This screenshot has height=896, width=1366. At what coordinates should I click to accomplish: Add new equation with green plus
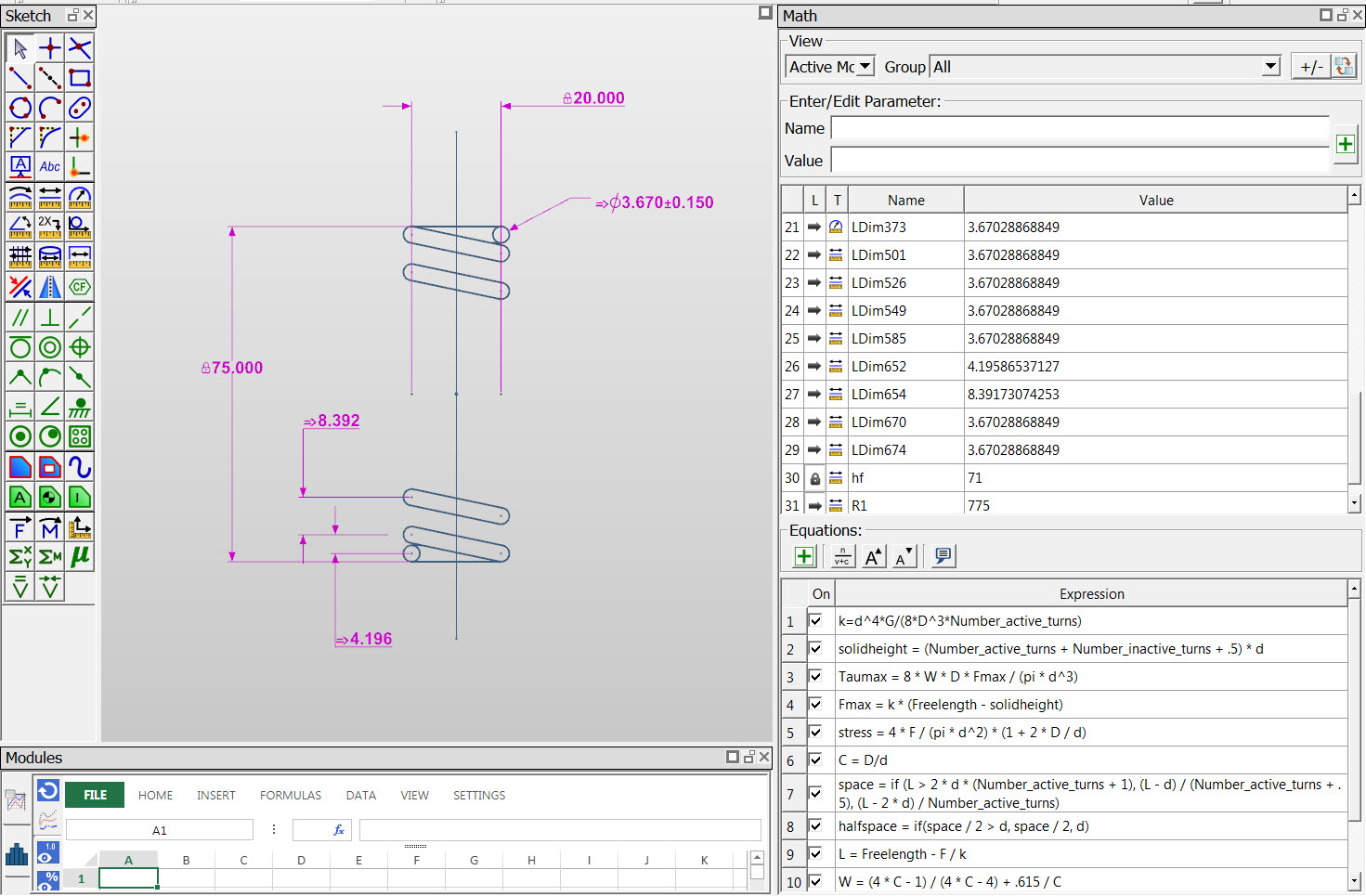804,556
